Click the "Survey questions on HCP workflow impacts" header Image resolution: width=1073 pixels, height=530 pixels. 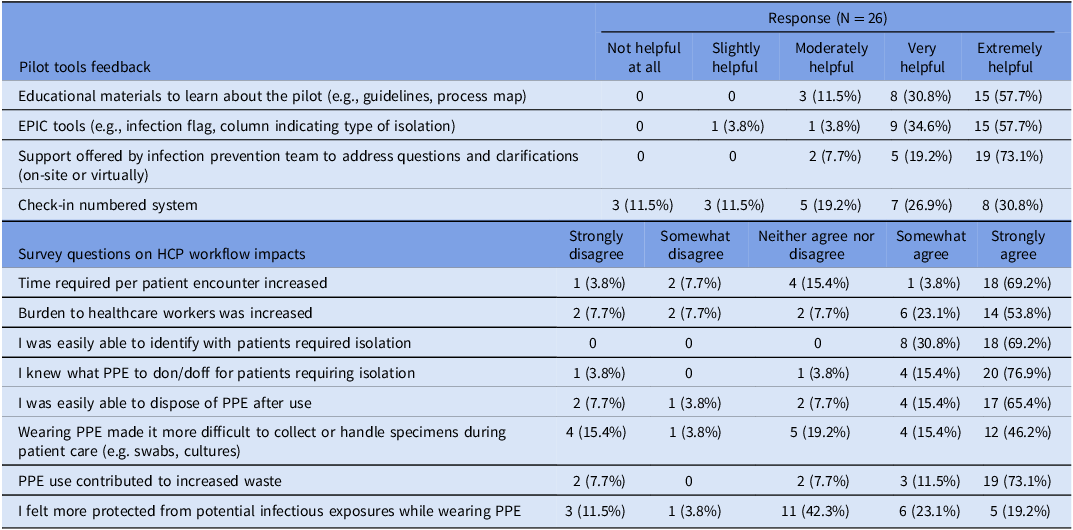coord(161,254)
